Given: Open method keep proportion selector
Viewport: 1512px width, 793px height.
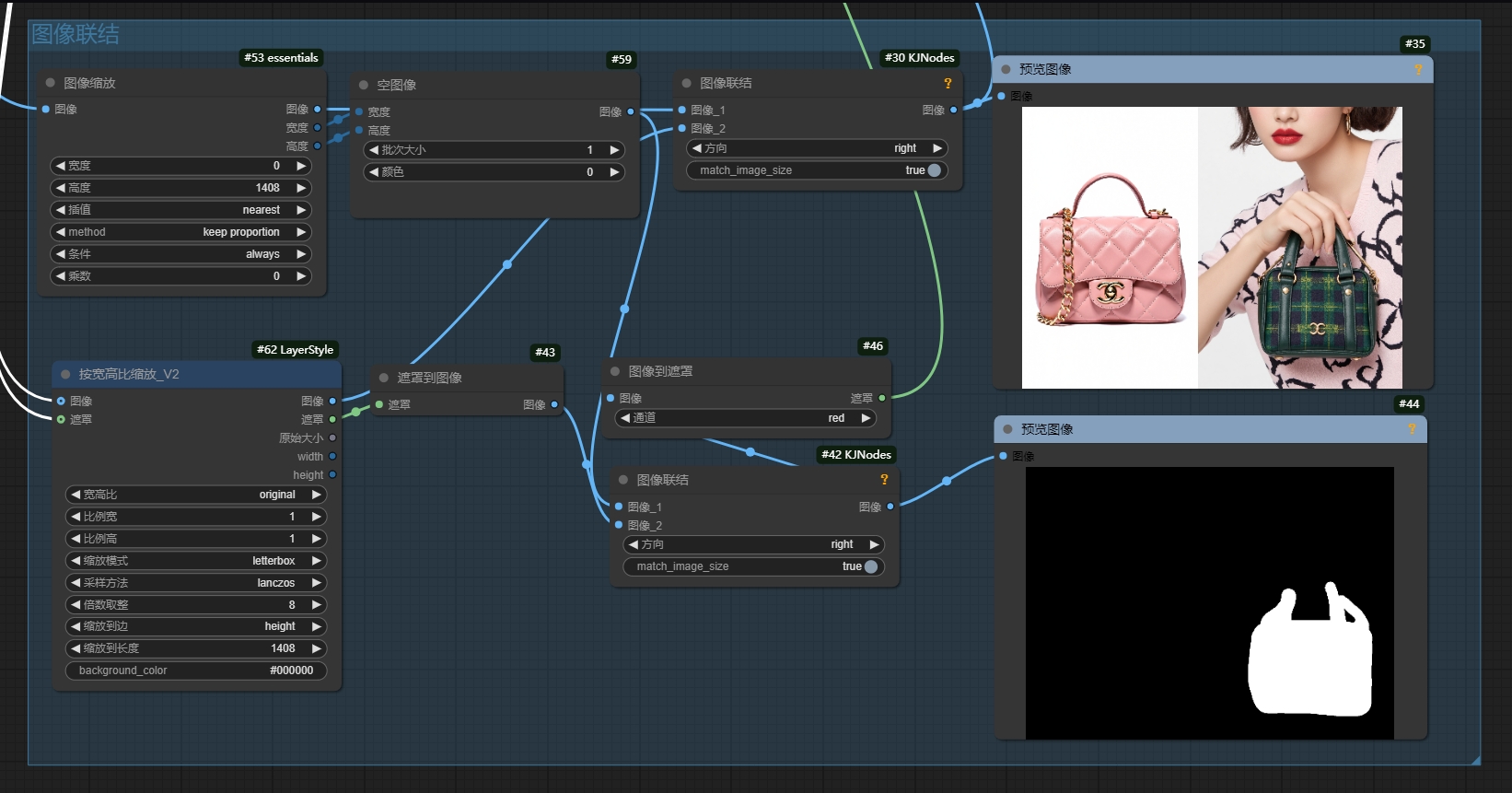Looking at the screenshot, I should tap(180, 232).
